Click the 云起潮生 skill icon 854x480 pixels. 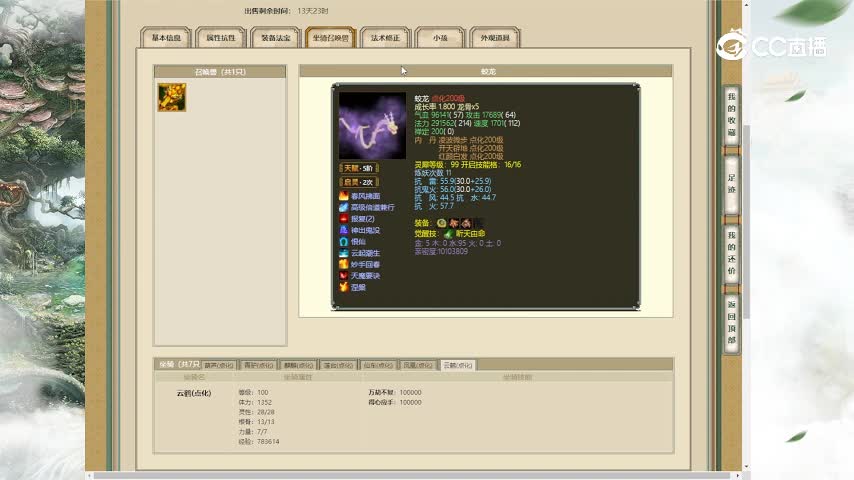pos(344,253)
